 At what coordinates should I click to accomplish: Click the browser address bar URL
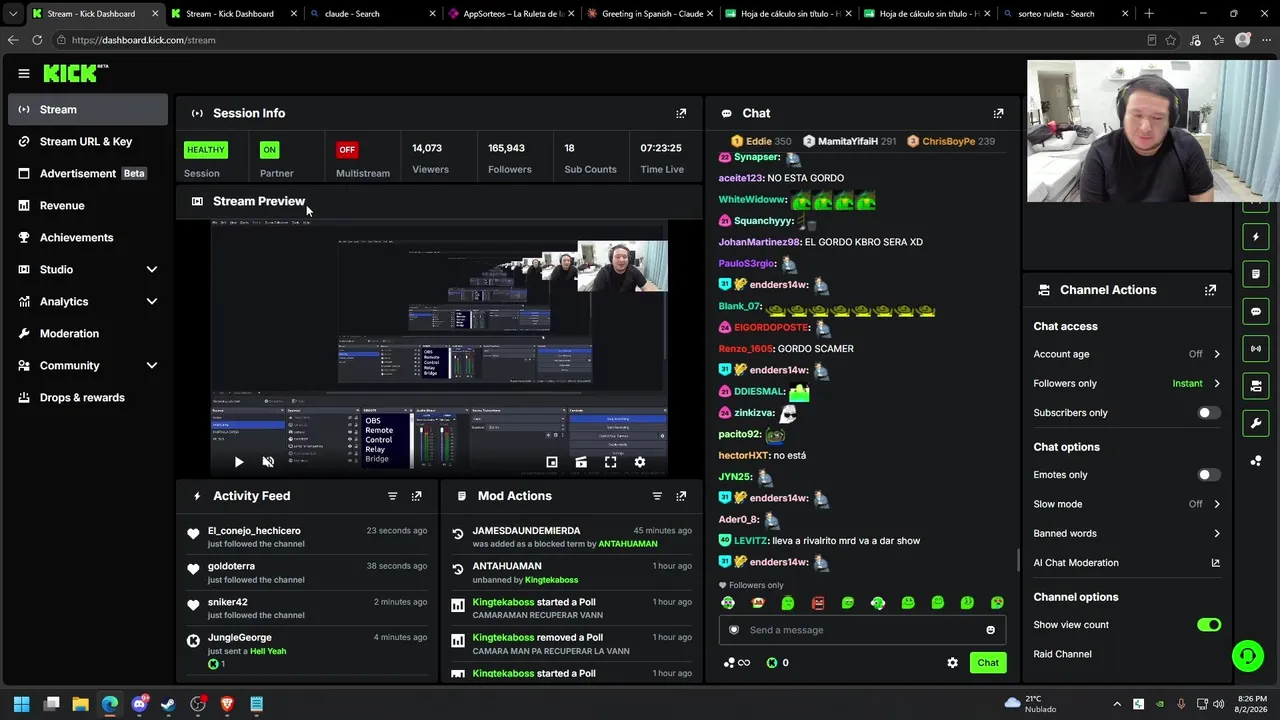click(144, 40)
